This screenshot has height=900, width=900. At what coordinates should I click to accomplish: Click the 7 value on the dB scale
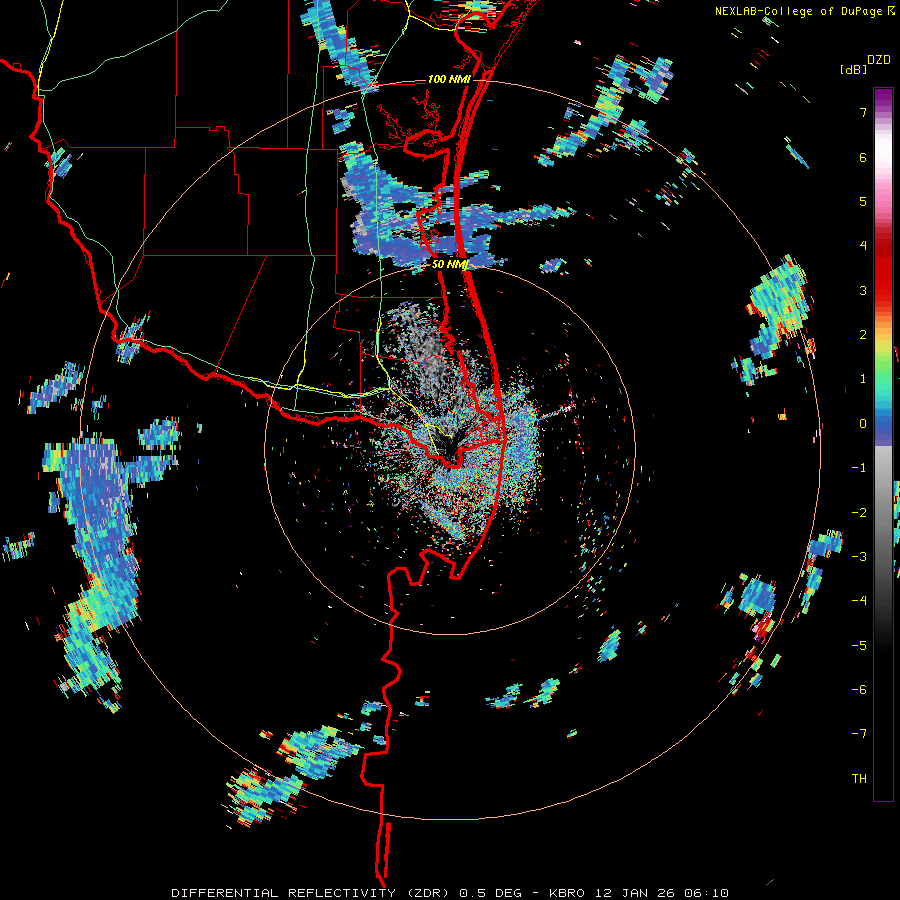pyautogui.click(x=863, y=112)
